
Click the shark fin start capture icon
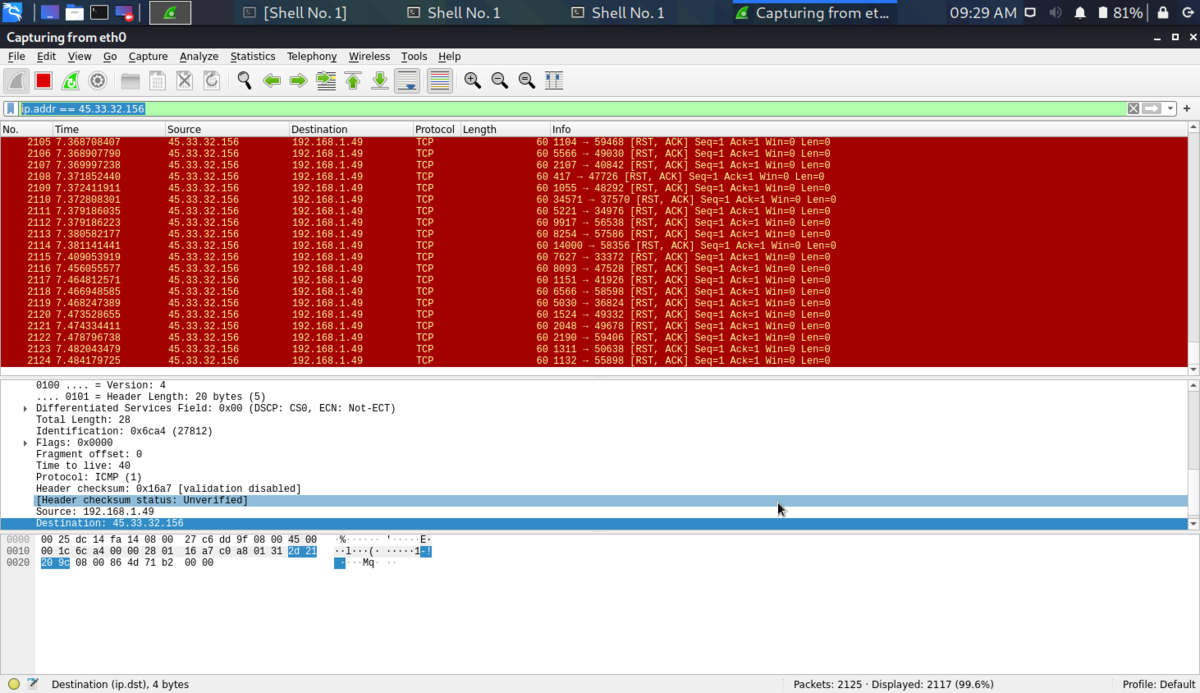coord(16,81)
